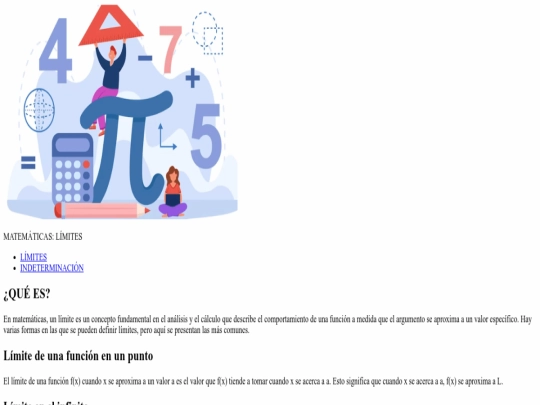Click the woman sitting with laptop

(173, 192)
